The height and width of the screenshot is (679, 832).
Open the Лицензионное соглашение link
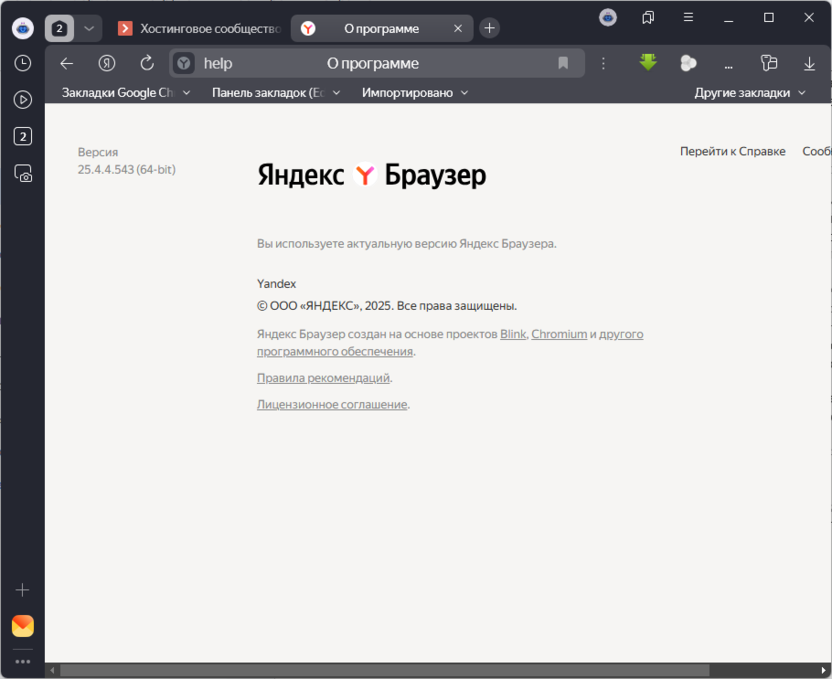pos(332,404)
